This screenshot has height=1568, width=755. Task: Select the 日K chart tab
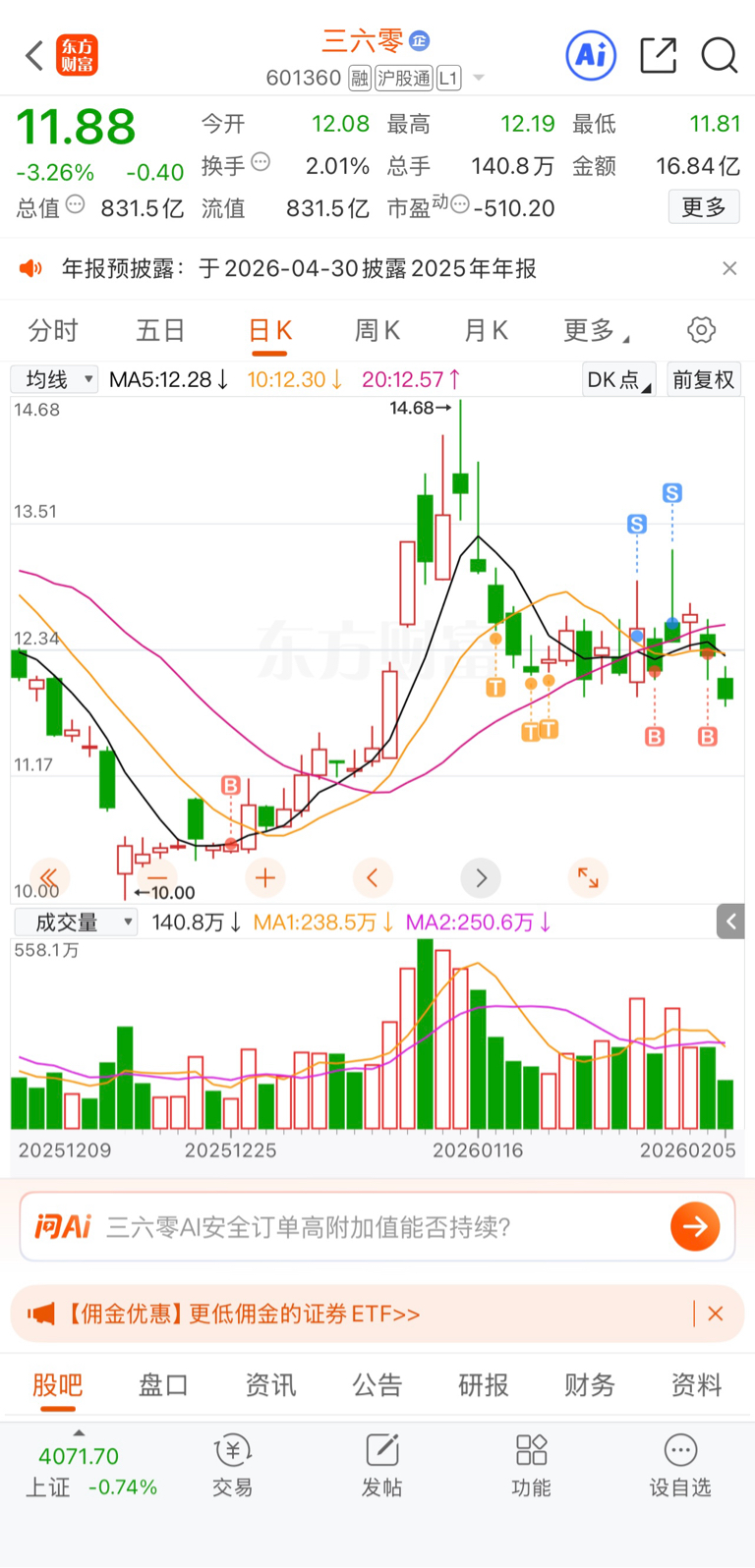(x=269, y=330)
